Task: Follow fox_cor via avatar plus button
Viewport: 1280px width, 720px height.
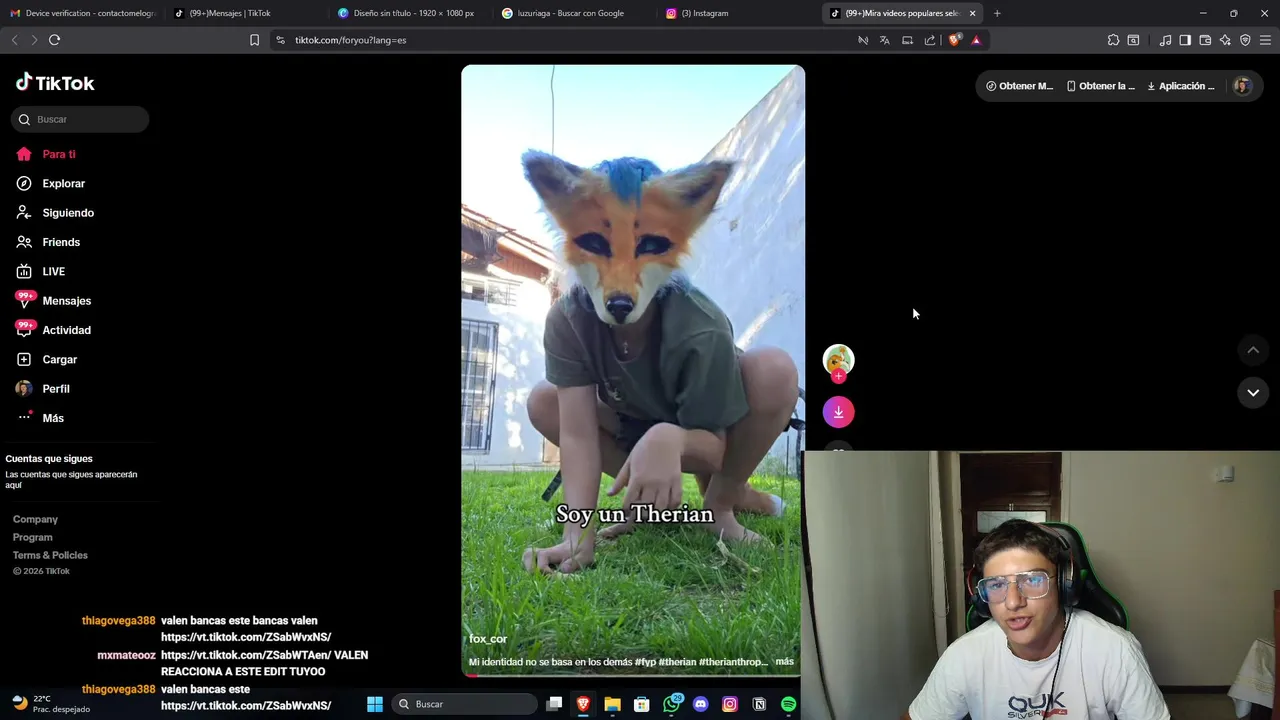Action: [838, 376]
